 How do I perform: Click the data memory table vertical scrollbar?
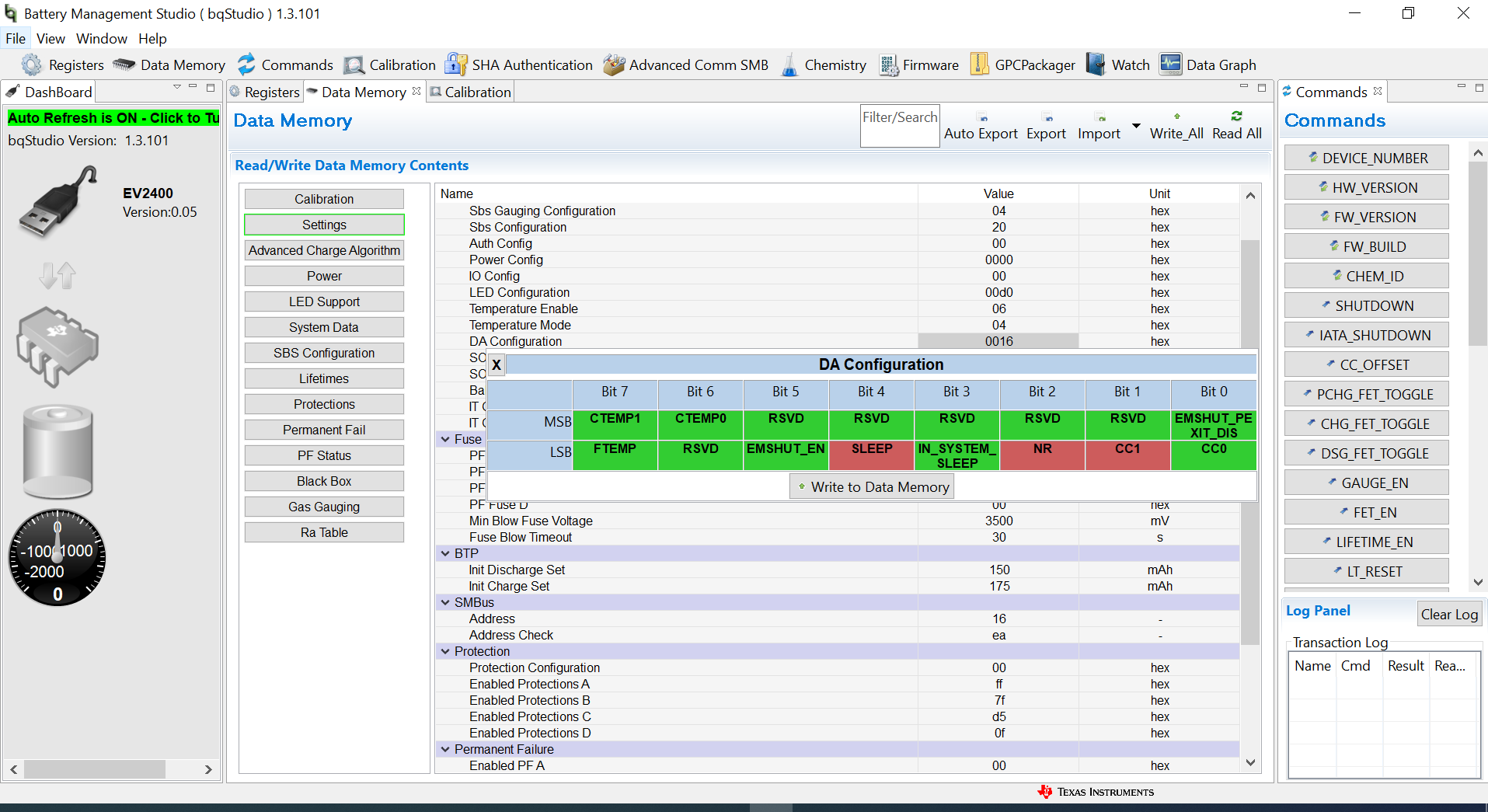(1249, 443)
